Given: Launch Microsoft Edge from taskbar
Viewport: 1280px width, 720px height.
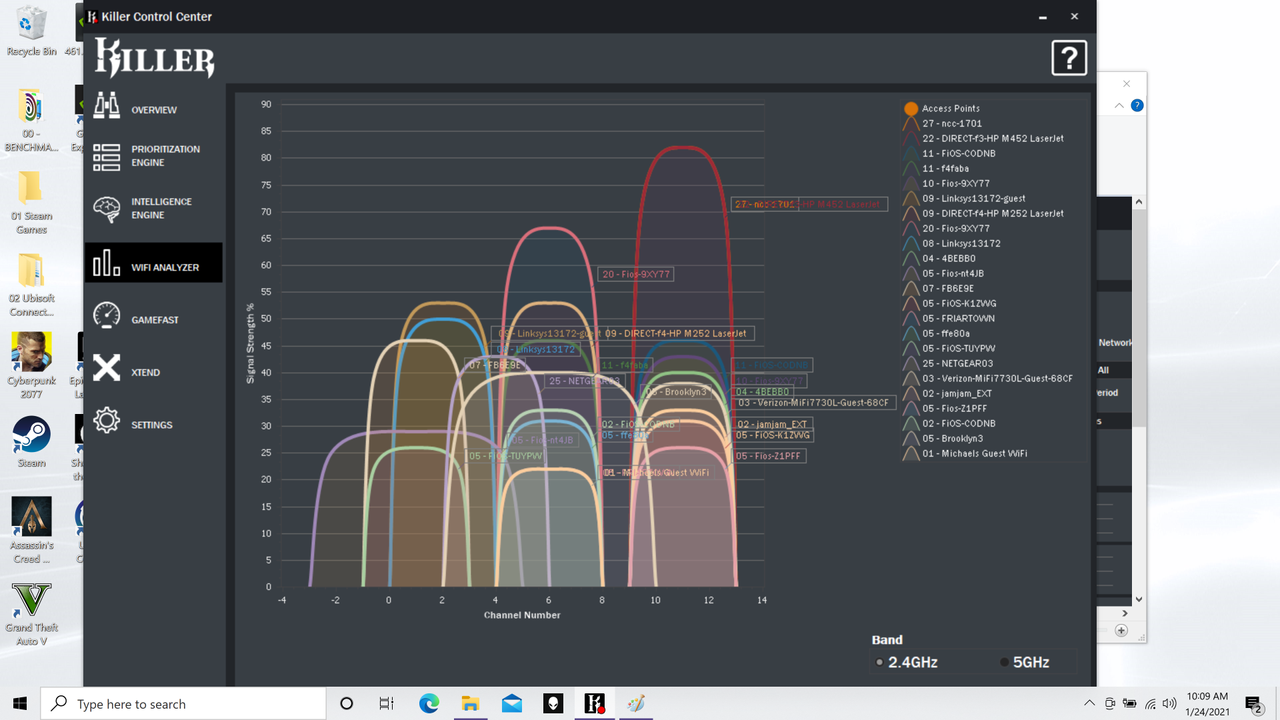Looking at the screenshot, I should tap(429, 704).
